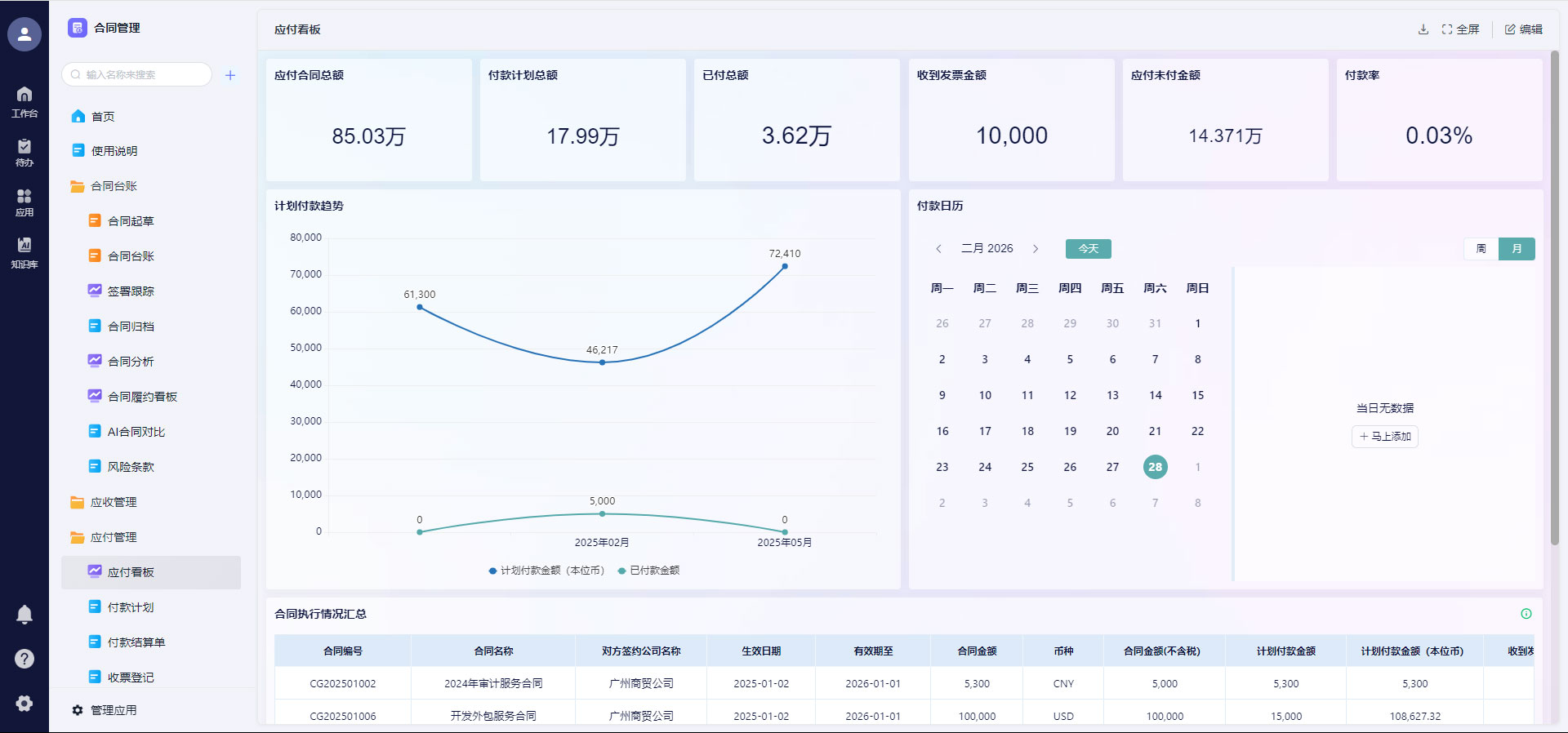The width and height of the screenshot is (1568, 733).
Task: Click the 马上添加 button
Action: pyautogui.click(x=1385, y=437)
